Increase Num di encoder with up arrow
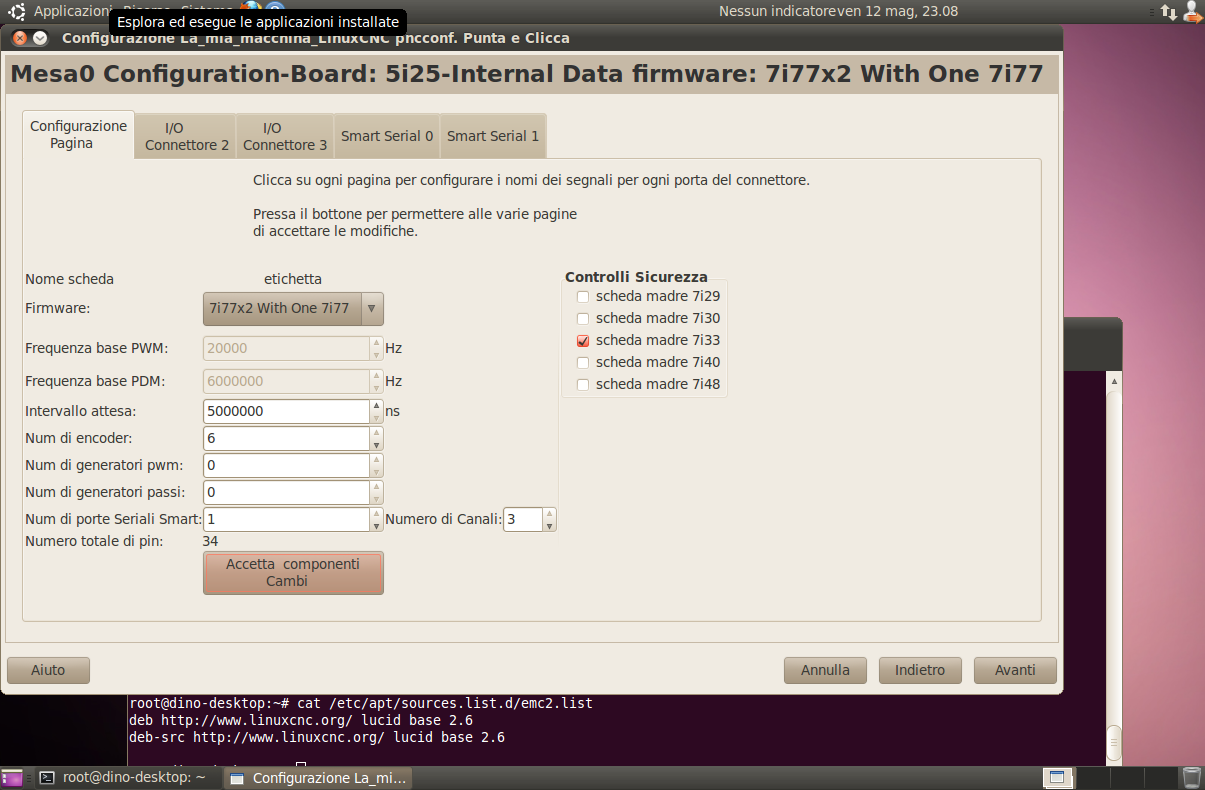Image resolution: width=1205 pixels, height=790 pixels. pos(377,432)
